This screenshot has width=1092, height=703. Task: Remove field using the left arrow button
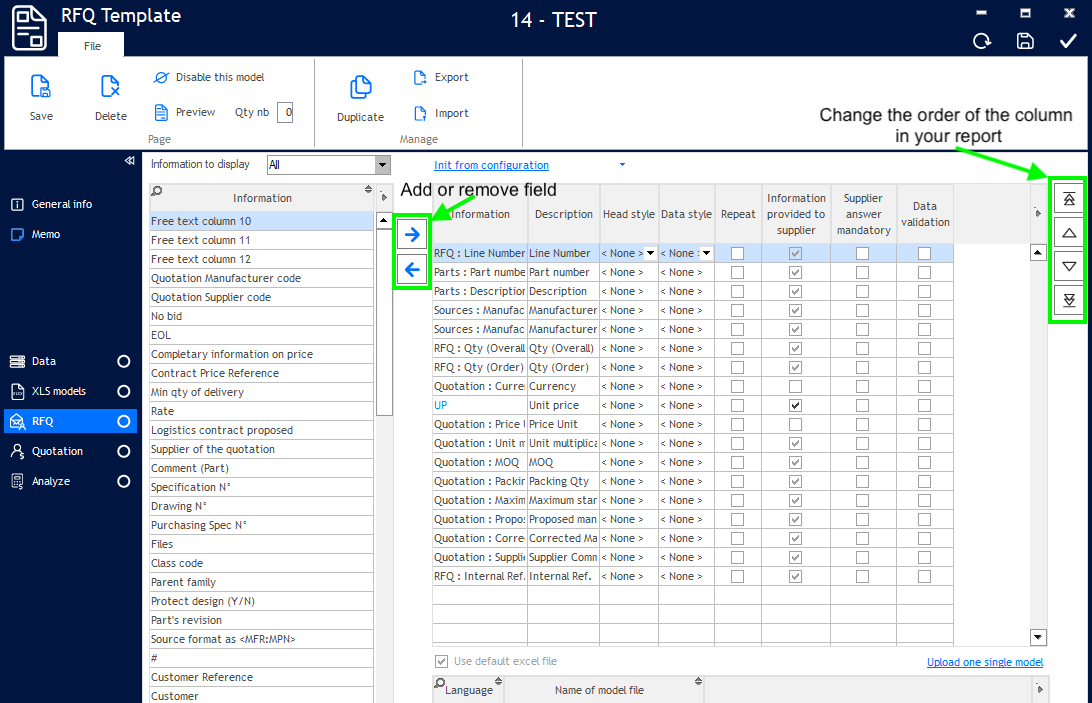pos(412,269)
